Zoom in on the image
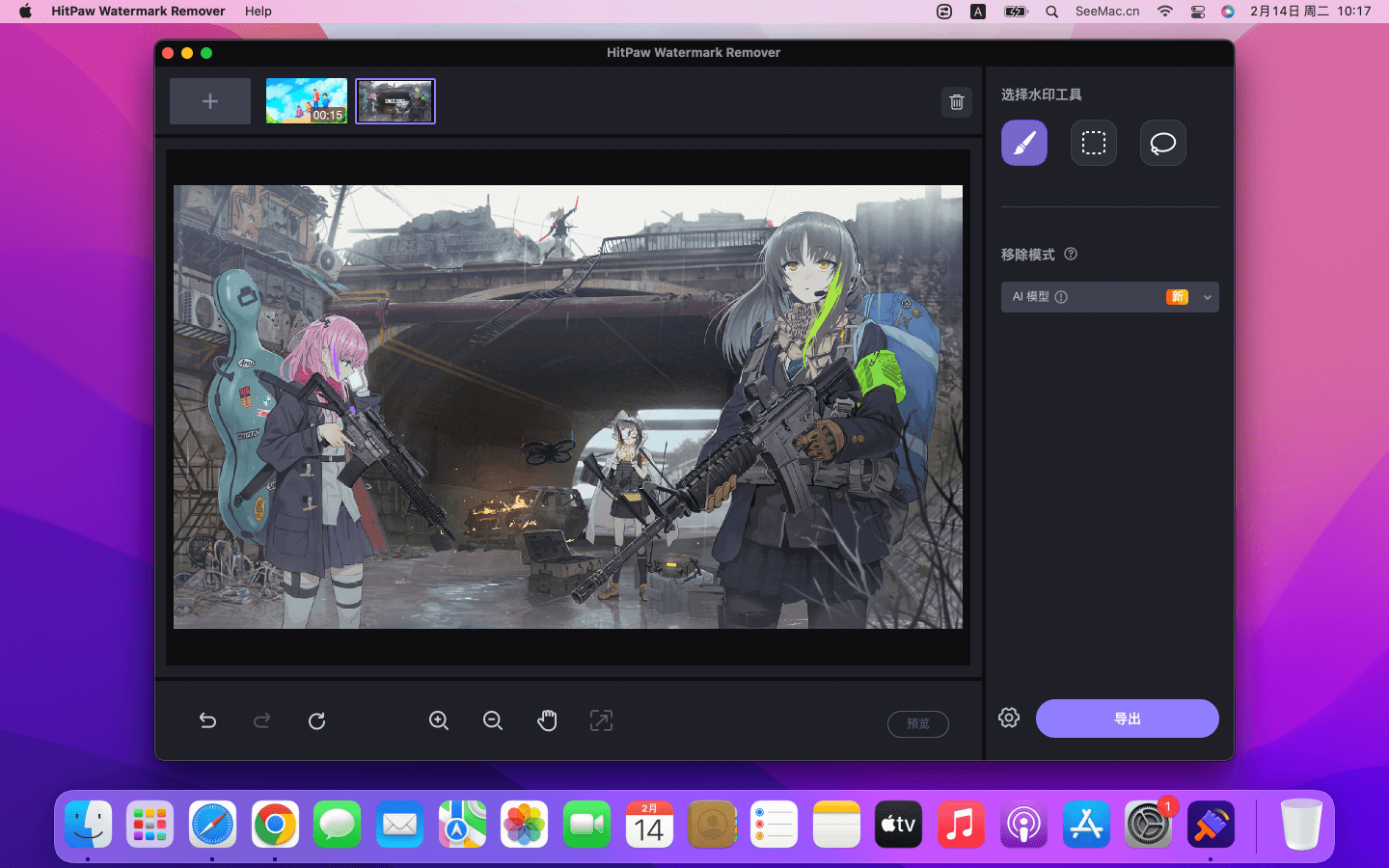 [439, 720]
